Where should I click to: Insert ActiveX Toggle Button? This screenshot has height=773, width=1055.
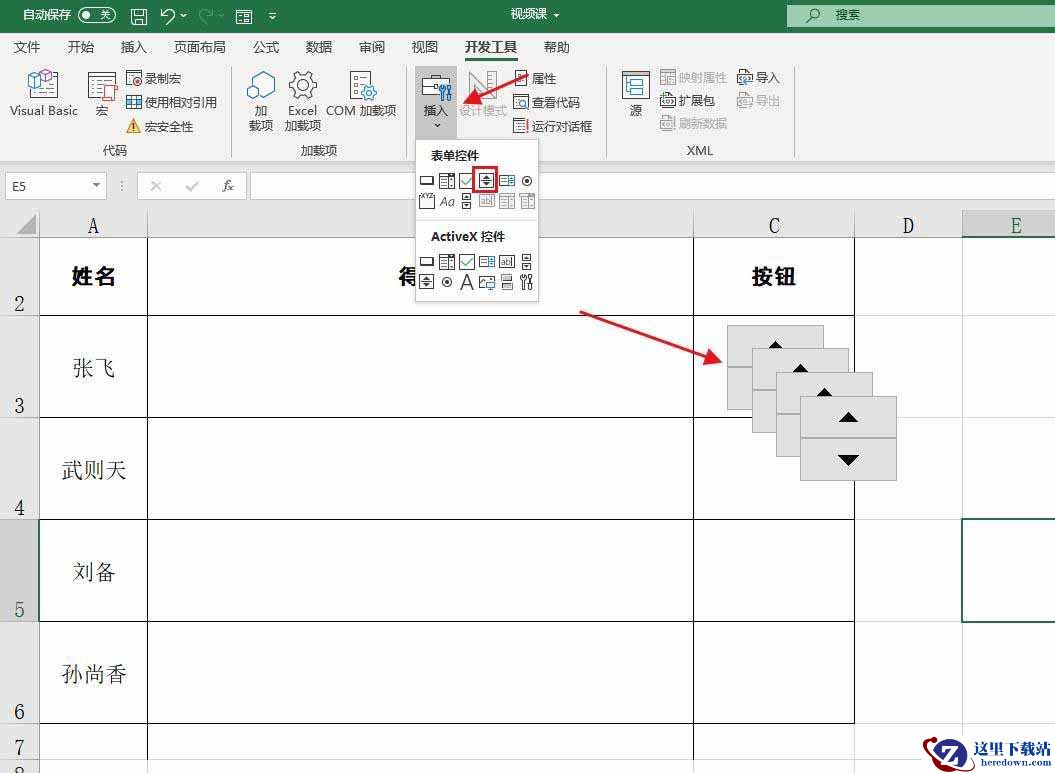pos(507,282)
